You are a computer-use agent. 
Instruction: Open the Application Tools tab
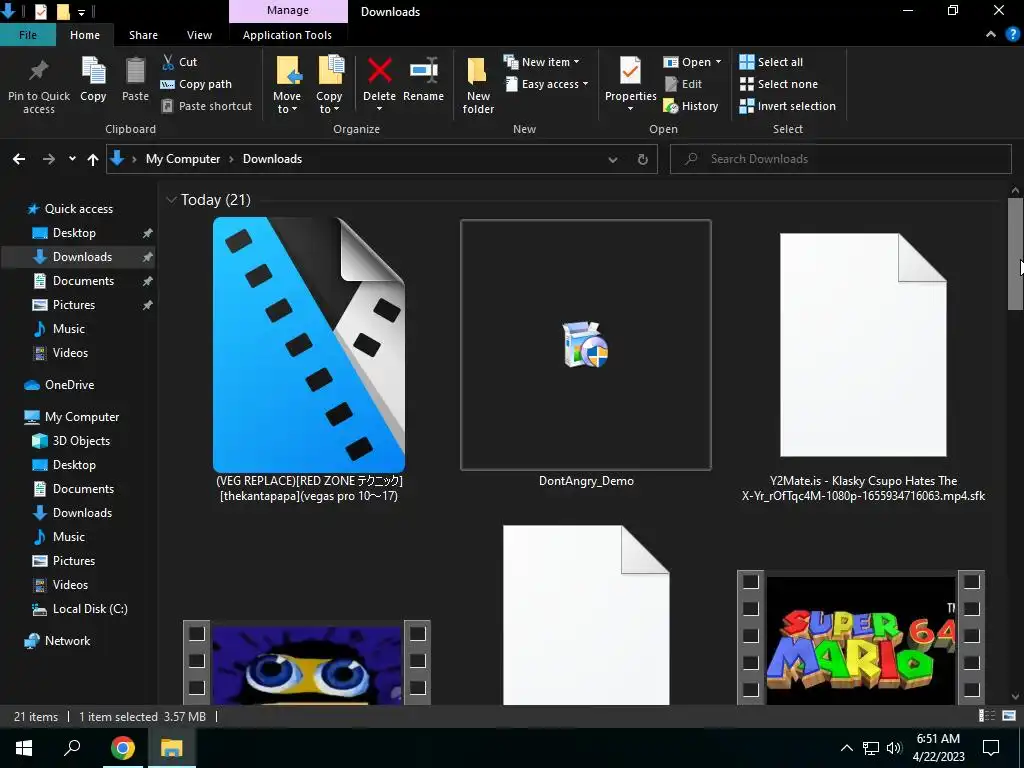coord(287,35)
